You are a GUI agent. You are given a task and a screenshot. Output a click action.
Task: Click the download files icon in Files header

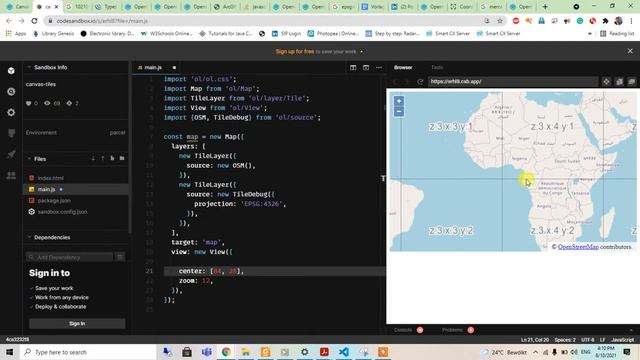(x=93, y=158)
